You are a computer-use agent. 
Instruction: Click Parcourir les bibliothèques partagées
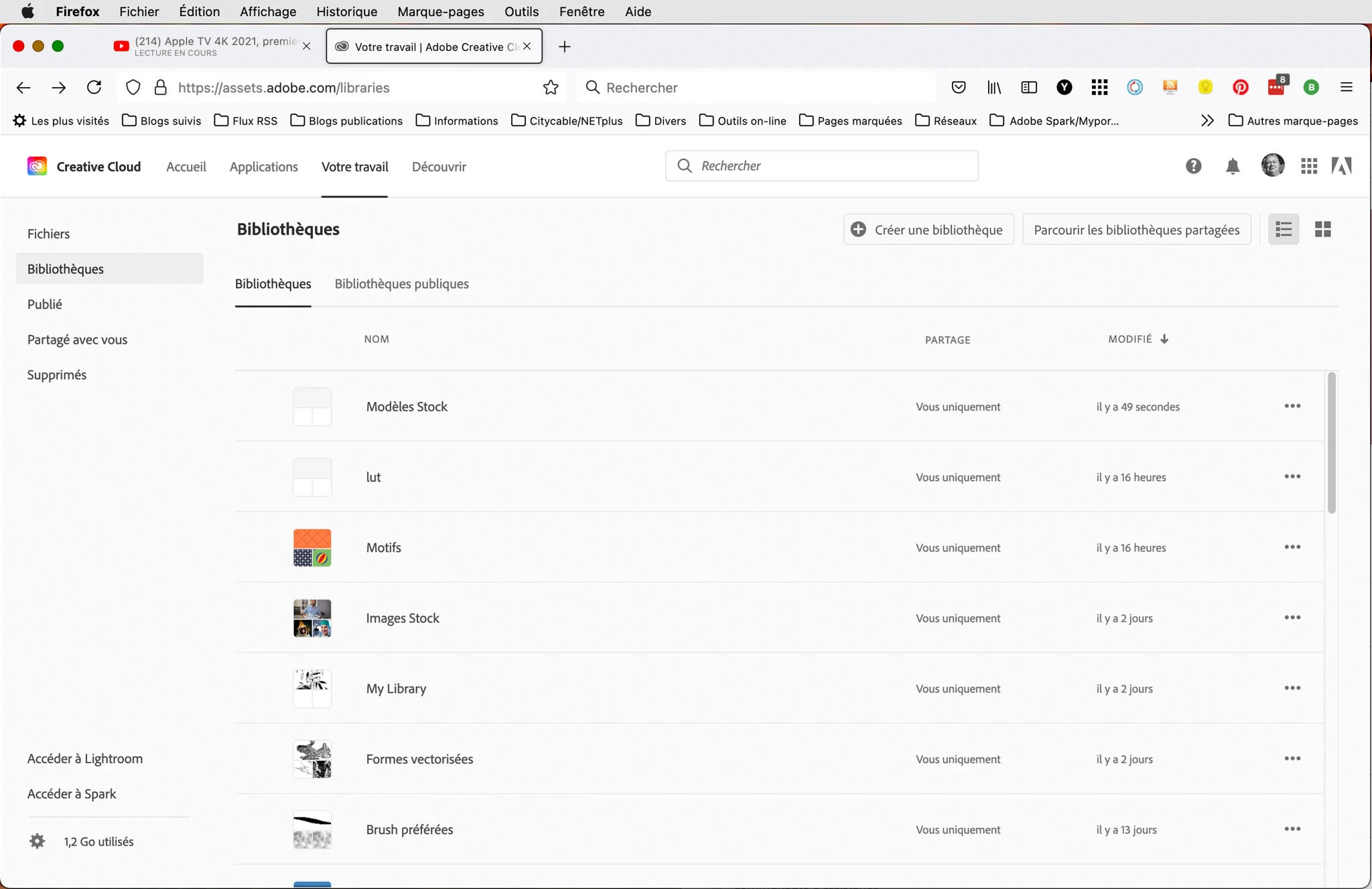(1136, 230)
